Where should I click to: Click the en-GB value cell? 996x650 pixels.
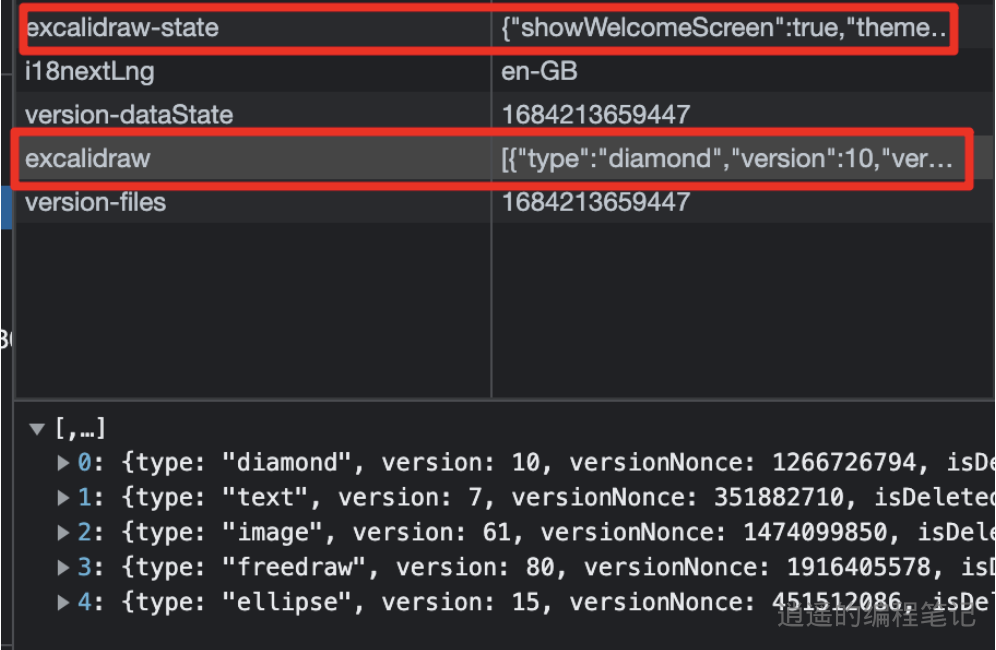pos(539,71)
